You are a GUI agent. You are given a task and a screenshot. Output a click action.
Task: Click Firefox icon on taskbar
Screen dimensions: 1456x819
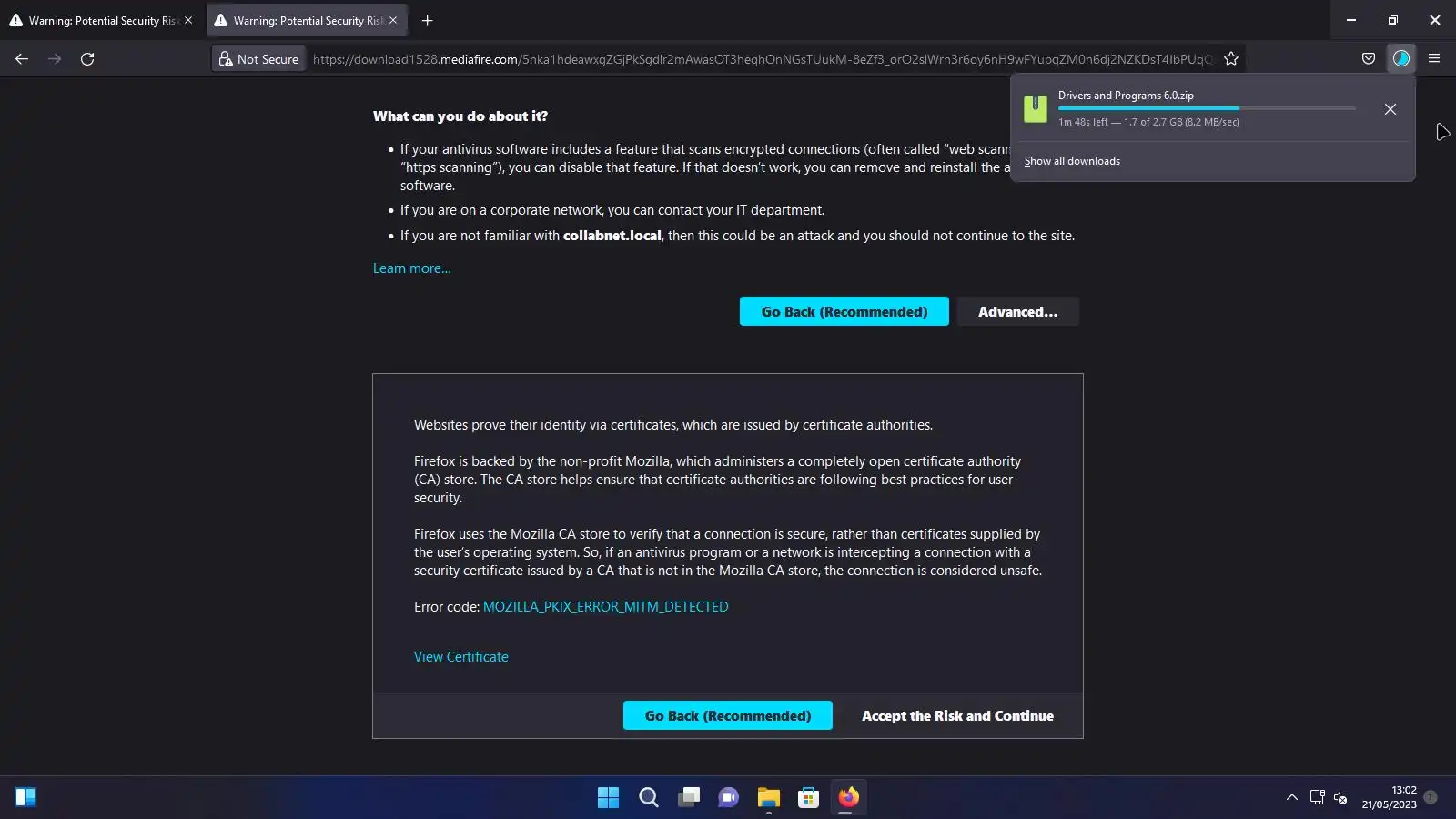(x=848, y=798)
